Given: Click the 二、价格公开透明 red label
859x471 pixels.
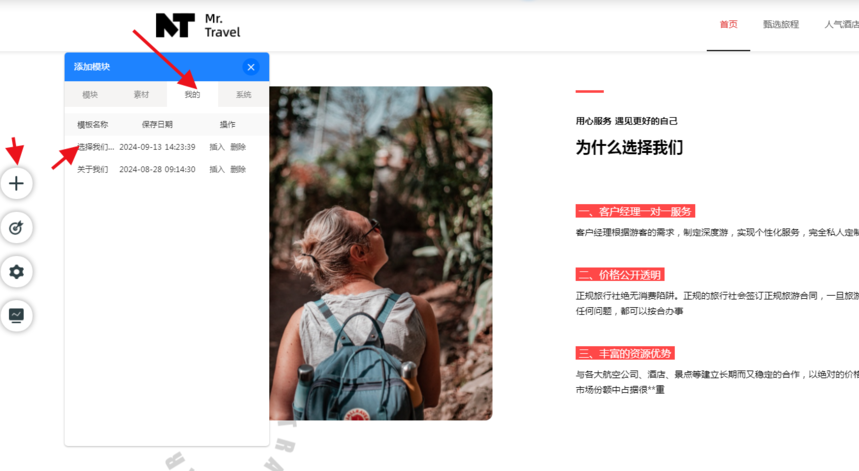Looking at the screenshot, I should [620, 275].
